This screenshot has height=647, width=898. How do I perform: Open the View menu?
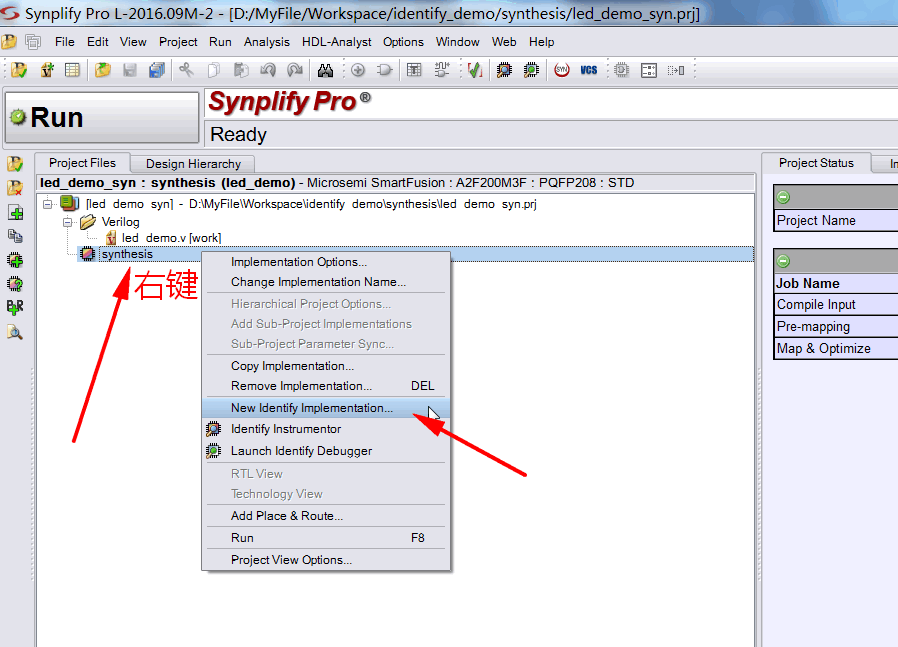click(x=133, y=42)
